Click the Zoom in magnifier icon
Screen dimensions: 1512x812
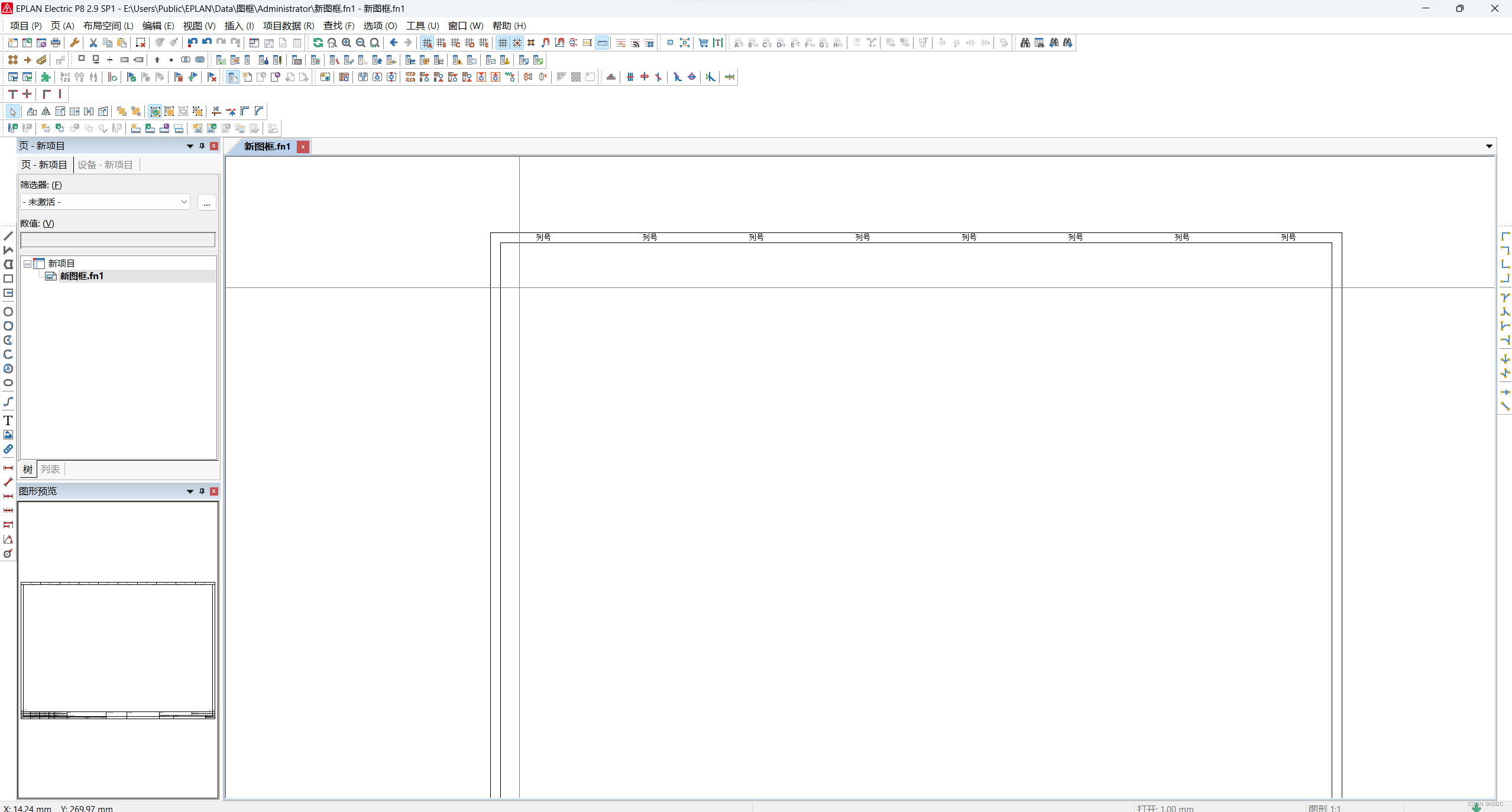click(x=347, y=43)
